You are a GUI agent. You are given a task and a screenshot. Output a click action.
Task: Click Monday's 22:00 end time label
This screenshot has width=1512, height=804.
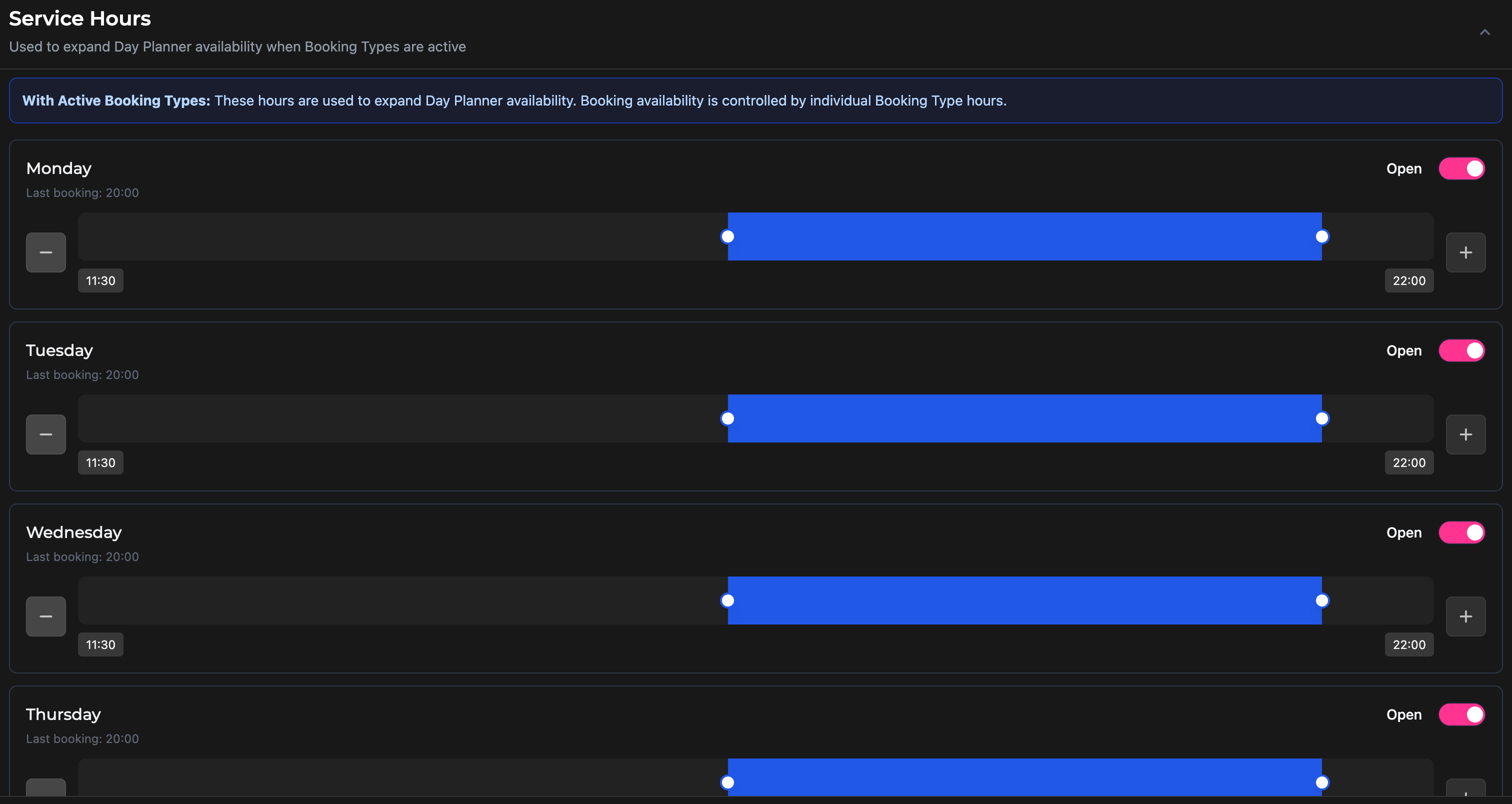pos(1408,280)
